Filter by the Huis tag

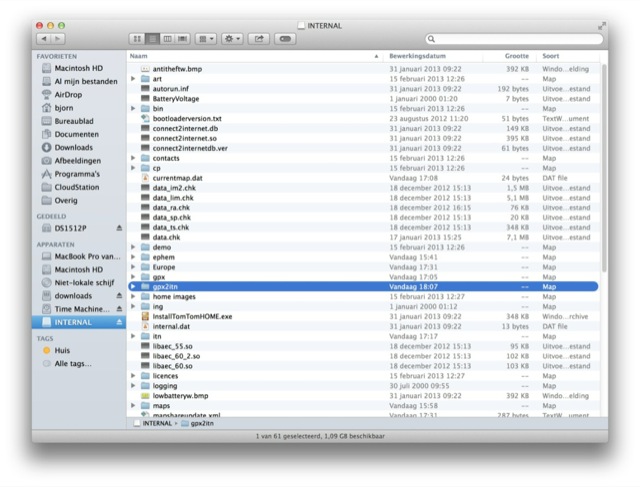(62, 350)
